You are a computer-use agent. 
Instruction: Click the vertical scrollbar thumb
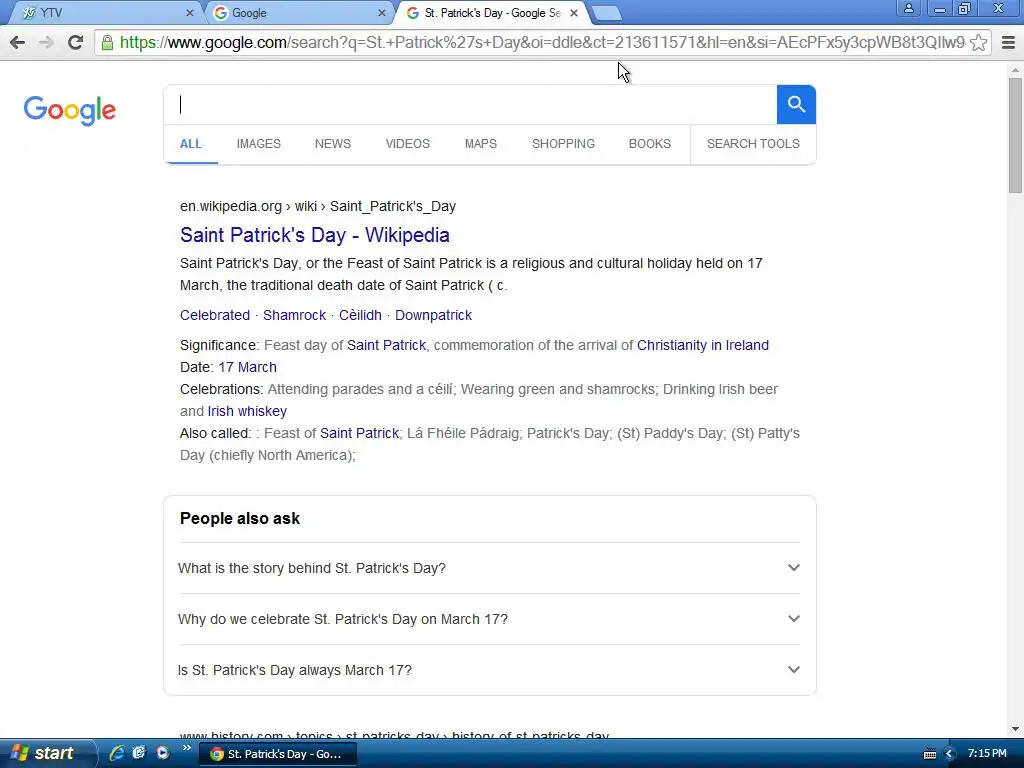point(1015,135)
